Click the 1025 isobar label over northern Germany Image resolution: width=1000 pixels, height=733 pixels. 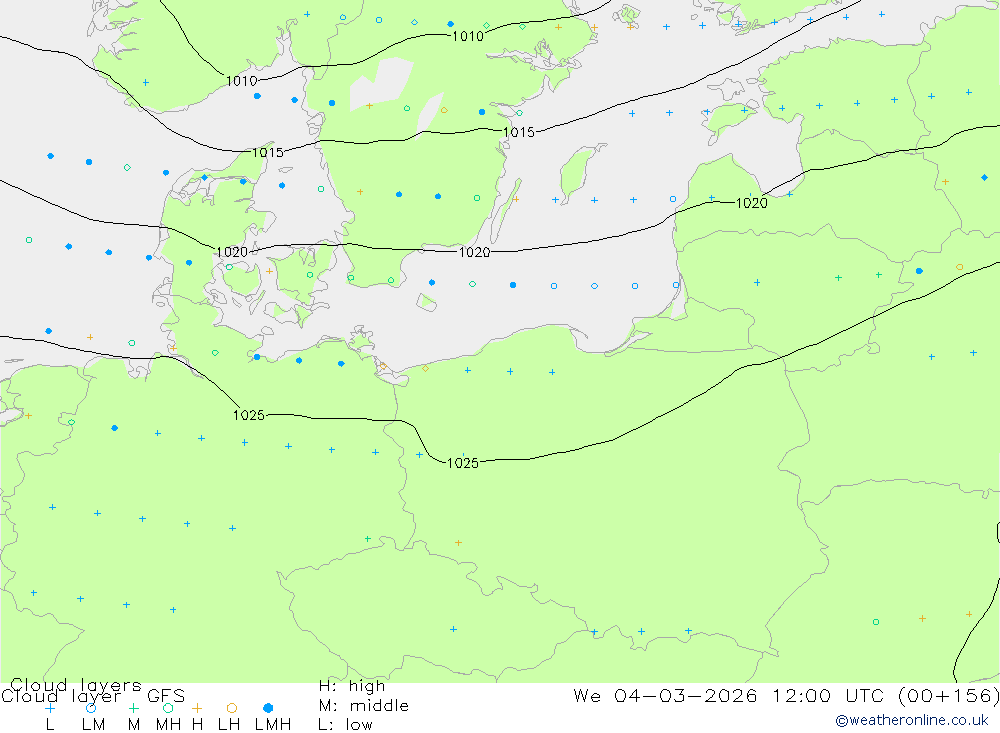(x=249, y=415)
